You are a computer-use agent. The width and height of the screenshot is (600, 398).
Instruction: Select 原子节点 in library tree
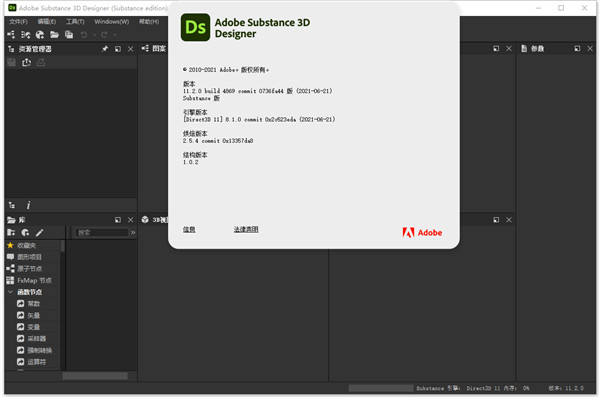tap(29, 269)
